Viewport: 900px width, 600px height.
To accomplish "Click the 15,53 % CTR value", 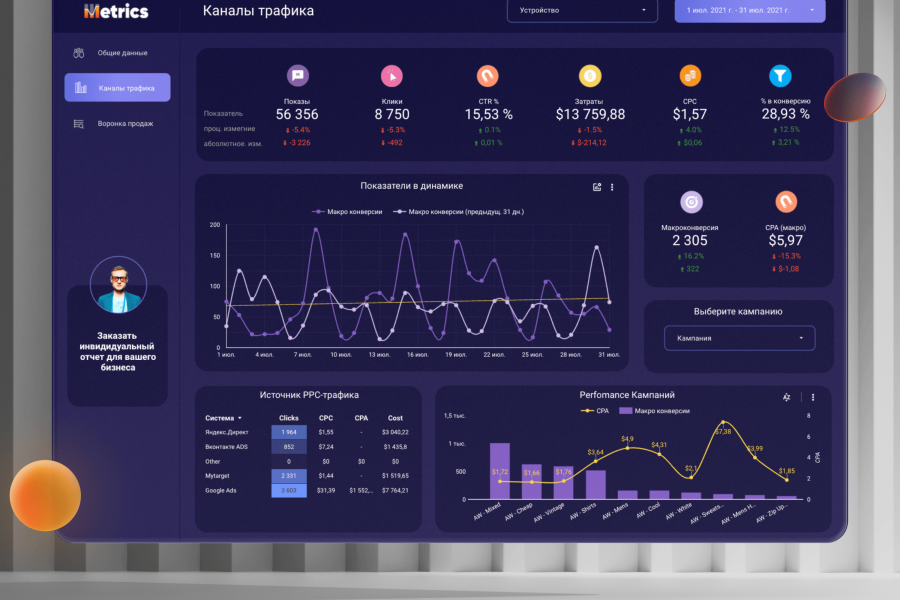I will coord(488,114).
